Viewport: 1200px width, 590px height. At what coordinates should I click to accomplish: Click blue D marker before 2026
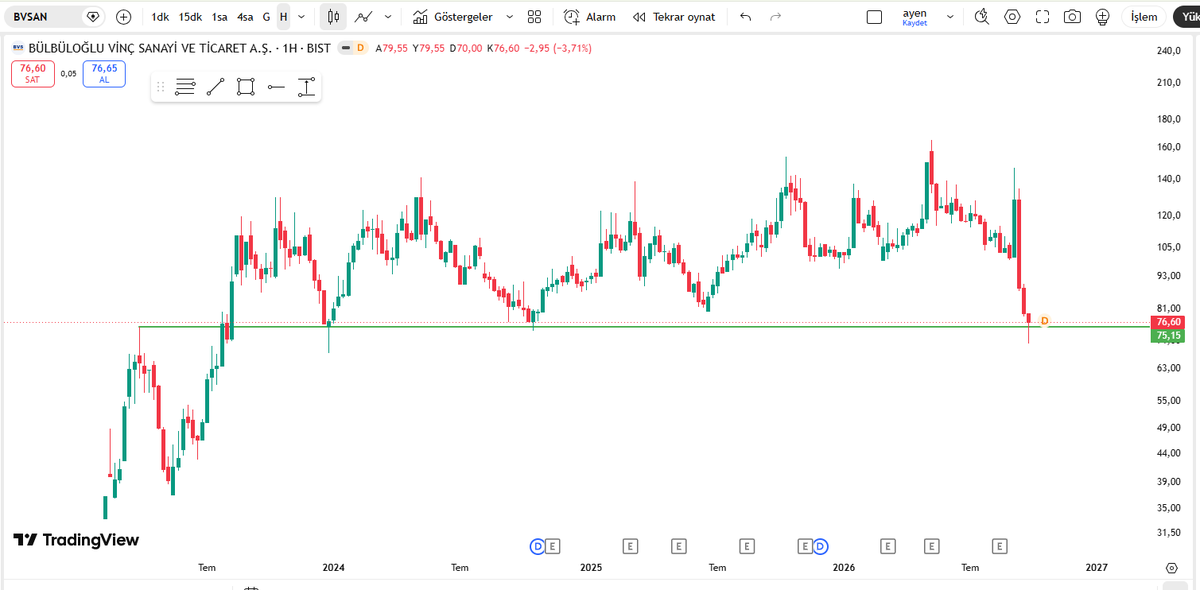821,546
